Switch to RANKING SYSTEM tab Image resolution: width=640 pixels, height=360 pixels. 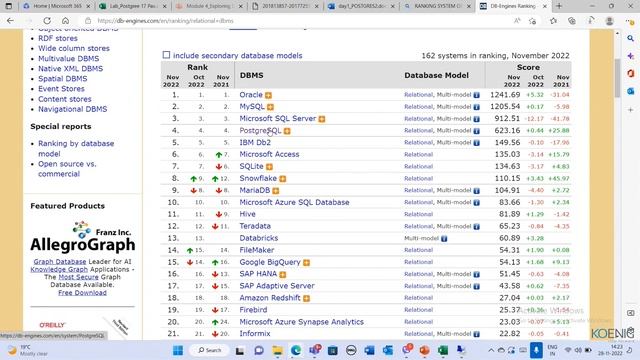[x=438, y=6]
